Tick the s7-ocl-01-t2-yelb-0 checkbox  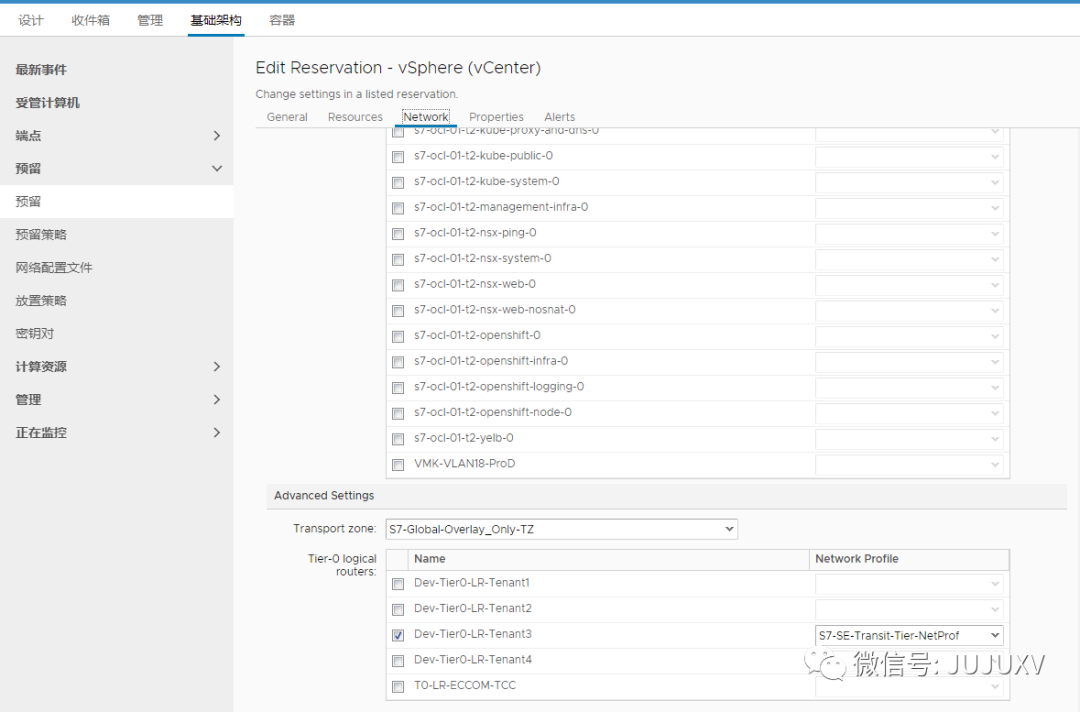tap(398, 439)
